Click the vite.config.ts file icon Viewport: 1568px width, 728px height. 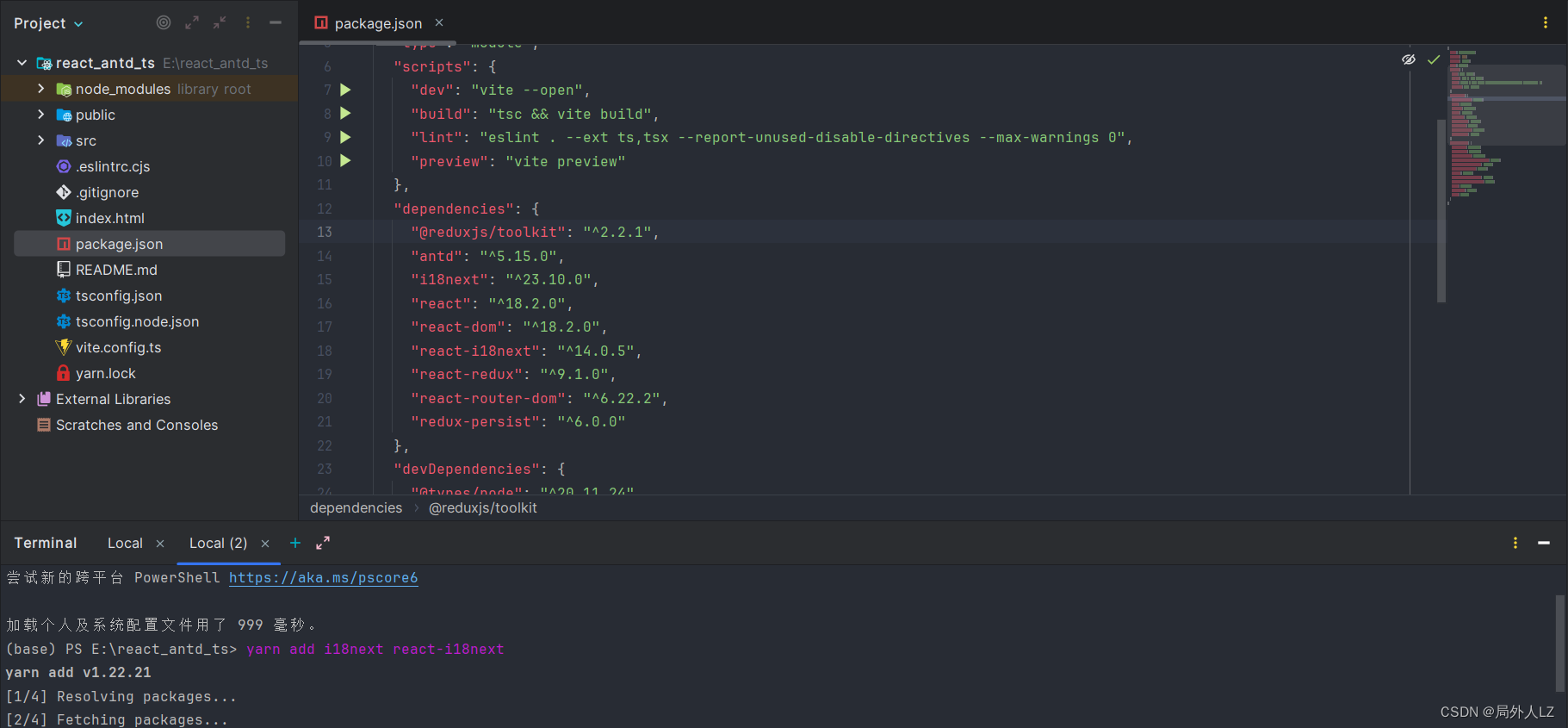tap(64, 347)
